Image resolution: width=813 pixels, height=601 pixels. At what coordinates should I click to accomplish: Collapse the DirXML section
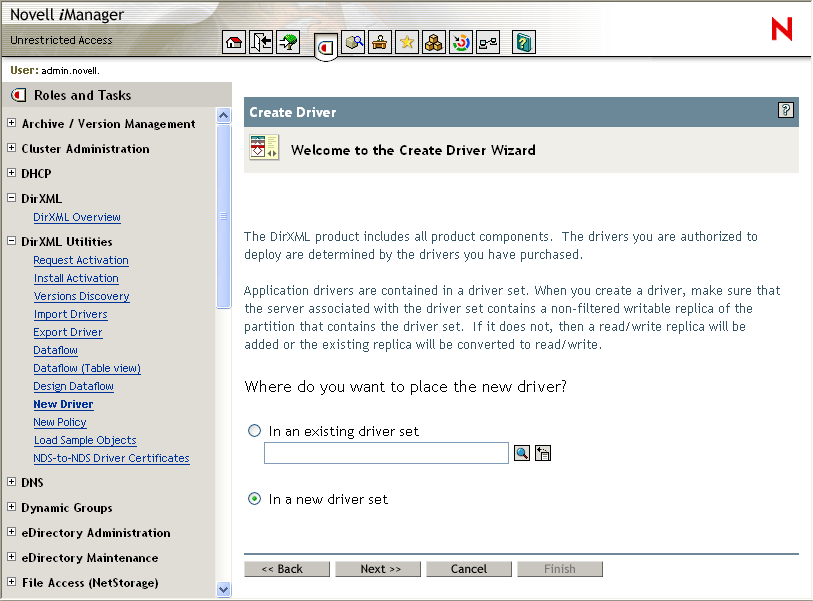coord(9,198)
